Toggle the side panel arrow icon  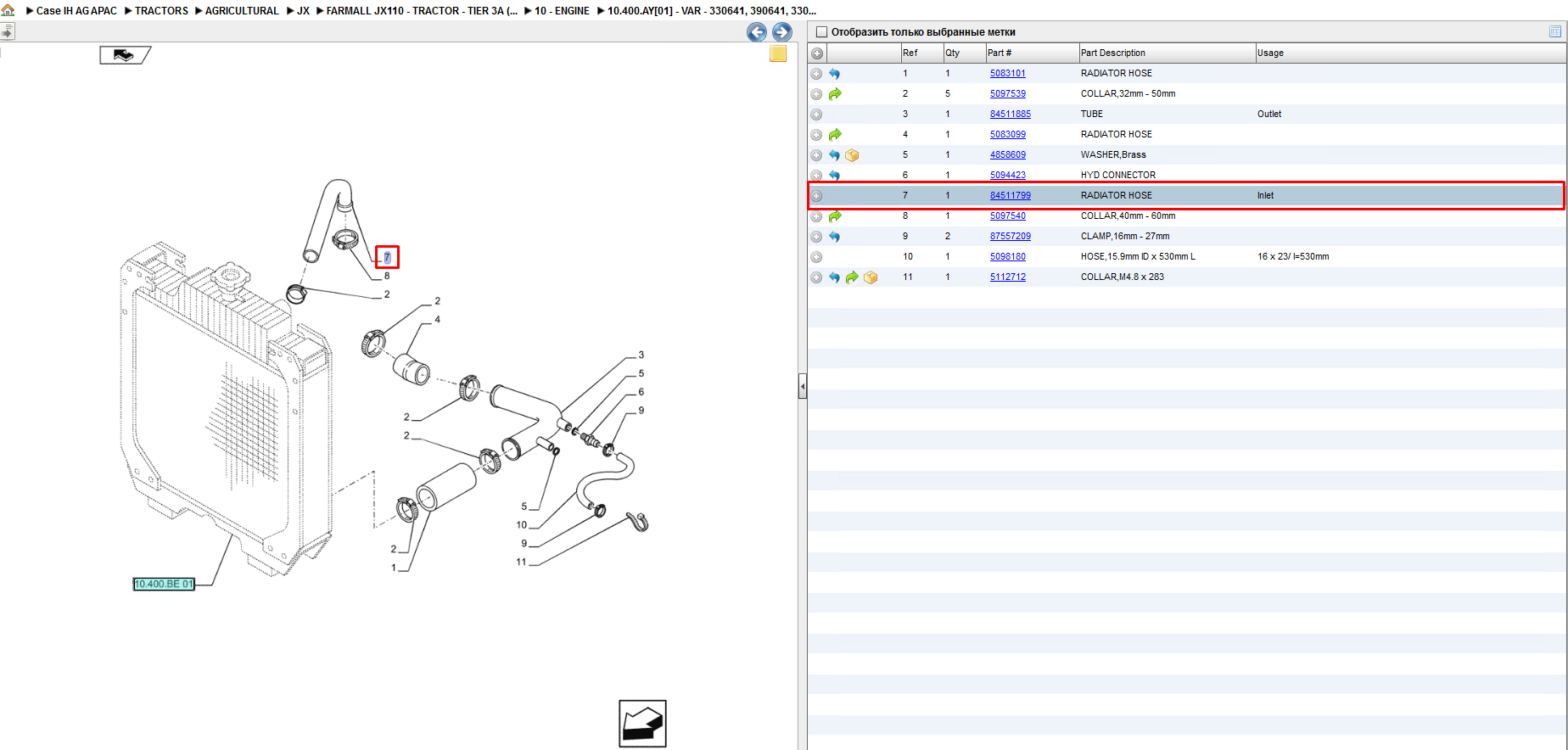[7, 31]
